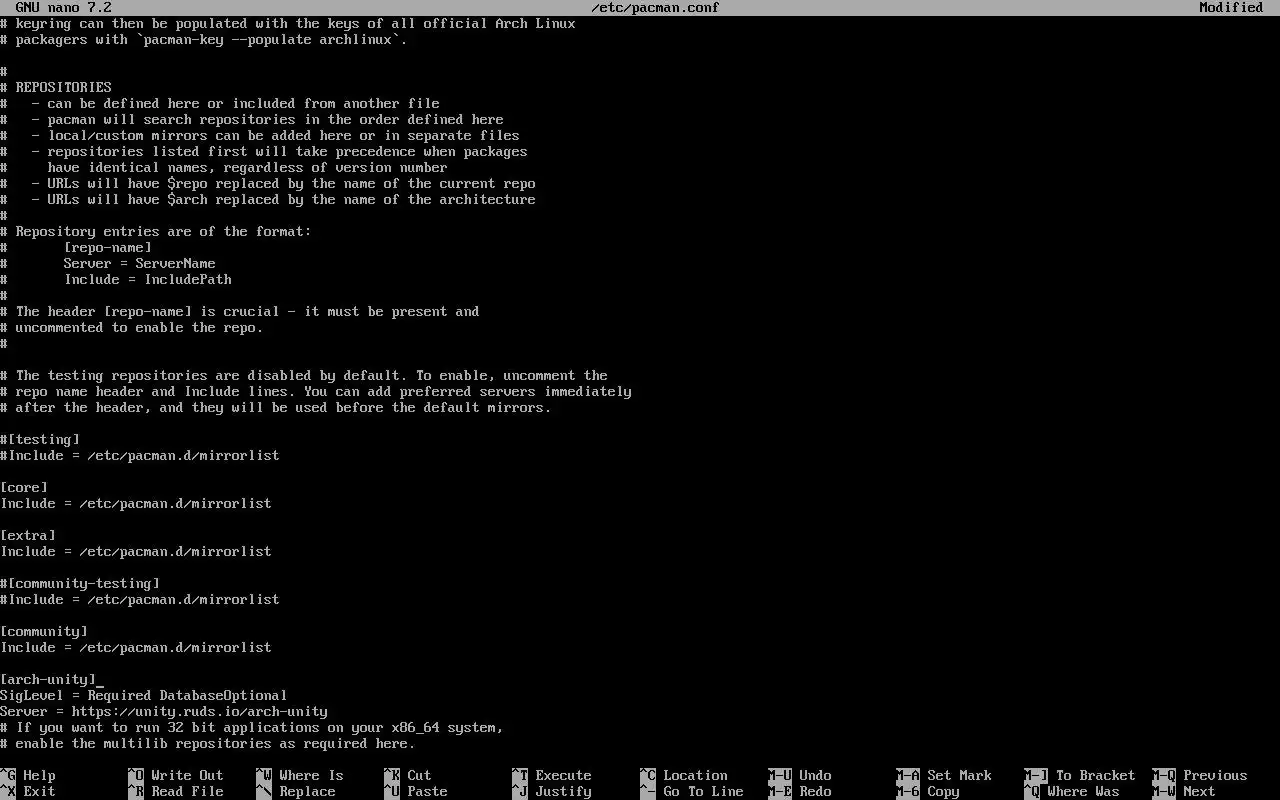Click 'after the header, and they will' line

(276, 407)
